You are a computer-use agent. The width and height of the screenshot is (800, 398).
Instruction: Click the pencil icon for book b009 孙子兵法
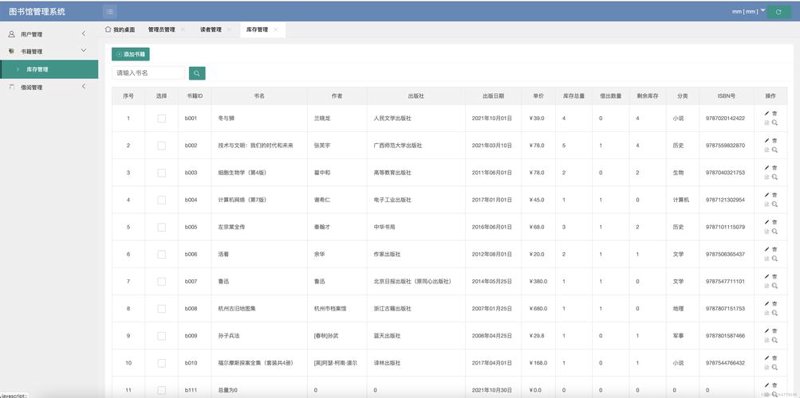pos(767,331)
